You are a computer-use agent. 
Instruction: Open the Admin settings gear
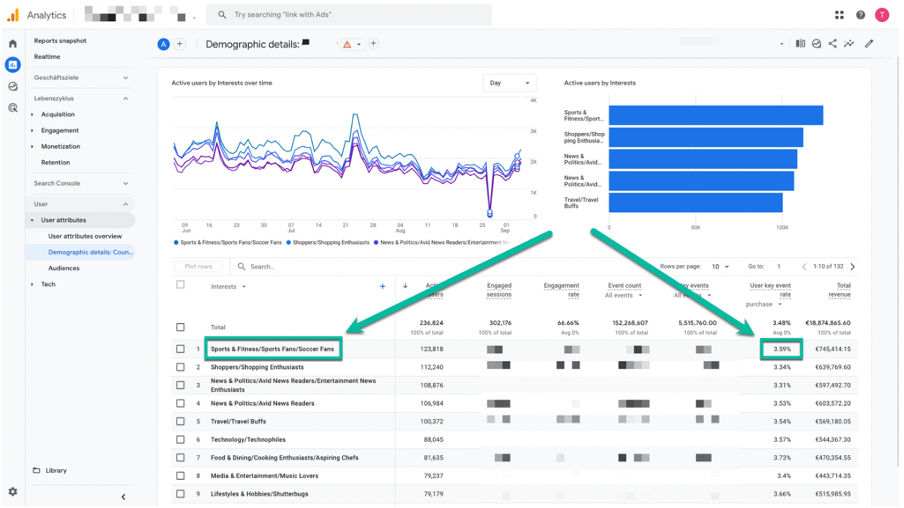point(13,491)
